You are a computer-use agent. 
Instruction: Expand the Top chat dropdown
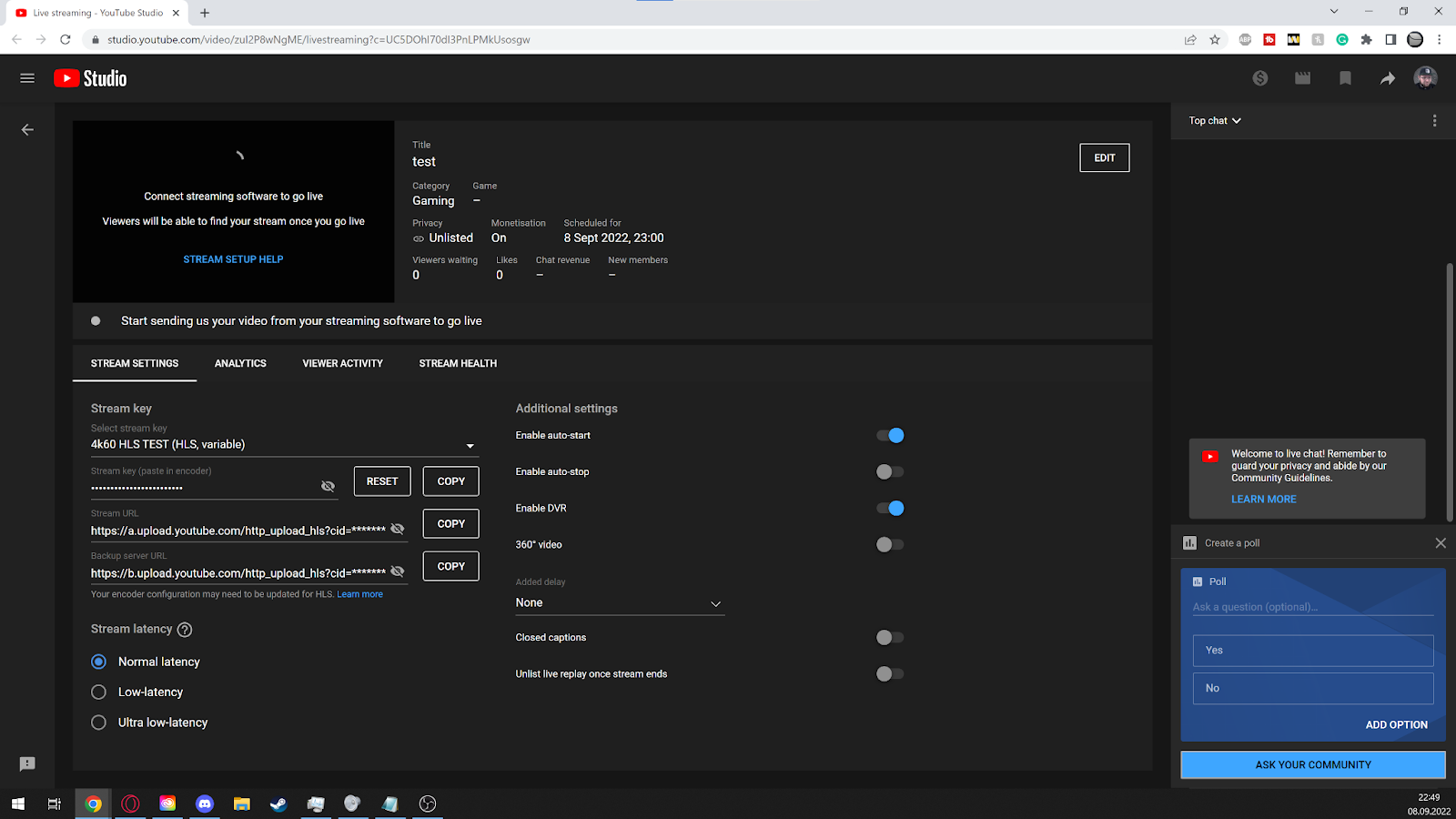(1215, 121)
